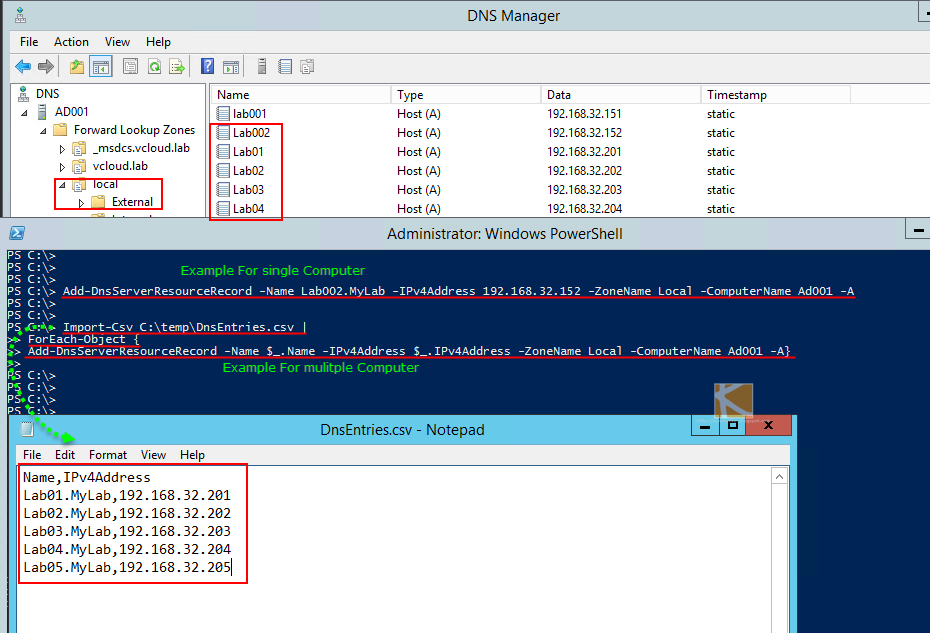The height and width of the screenshot is (633, 930).
Task: Click the Export List toolbar icon
Action: 178,66
